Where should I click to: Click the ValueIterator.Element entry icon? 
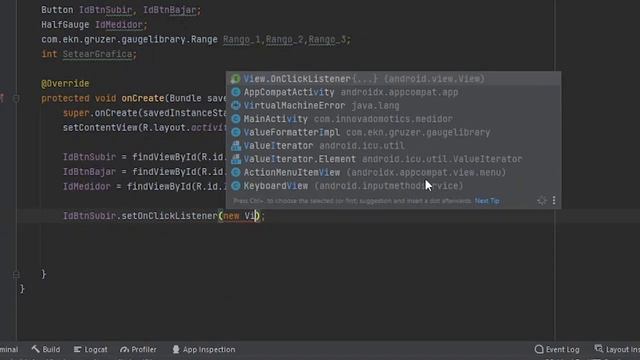click(236, 159)
